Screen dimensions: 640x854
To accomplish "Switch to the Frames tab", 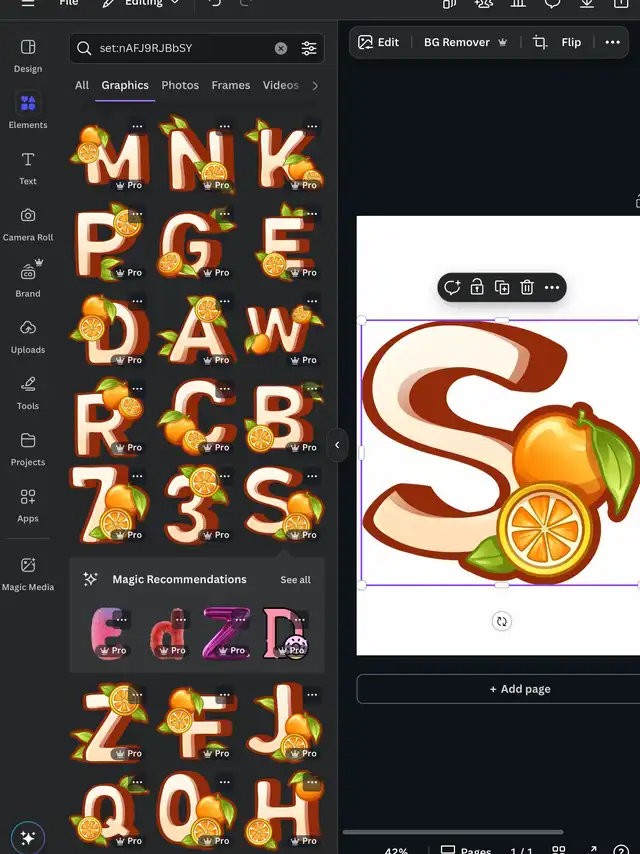I will pos(231,86).
